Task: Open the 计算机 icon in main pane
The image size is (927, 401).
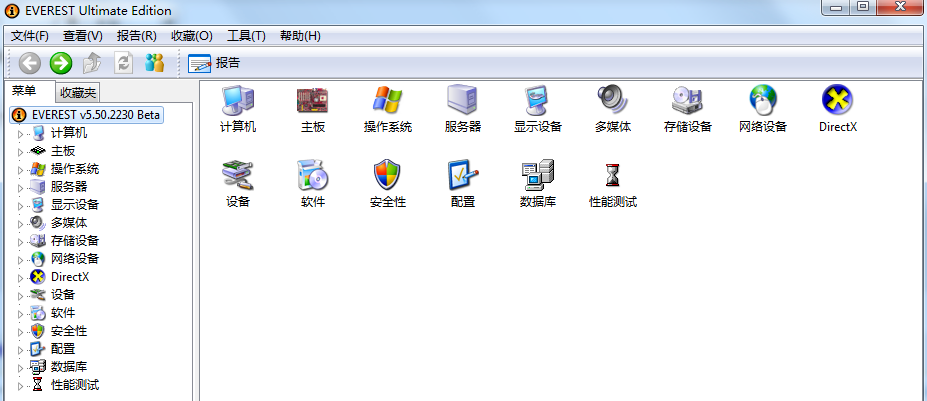Action: [x=238, y=100]
